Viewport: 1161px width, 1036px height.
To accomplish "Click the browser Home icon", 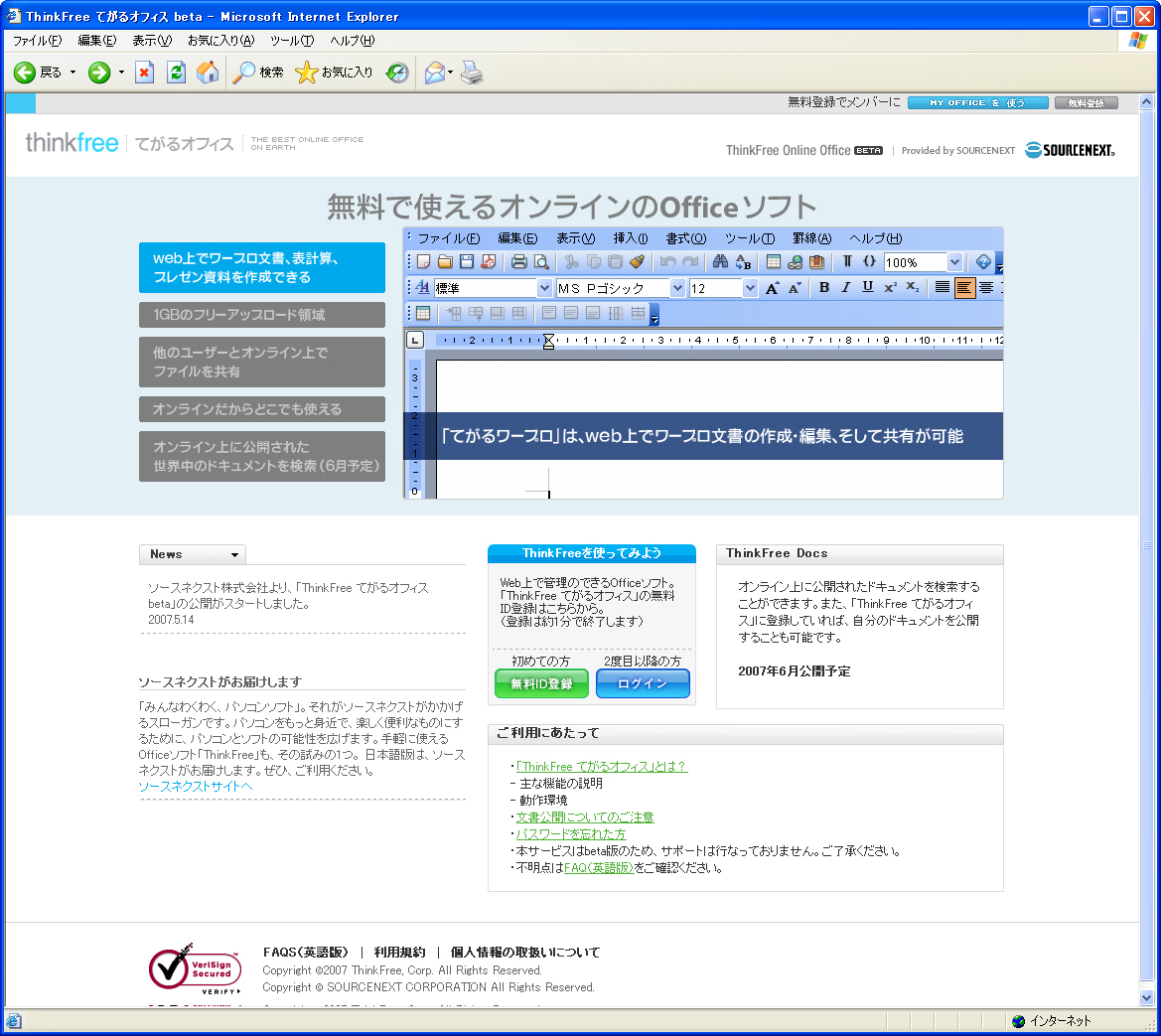I will click(208, 72).
